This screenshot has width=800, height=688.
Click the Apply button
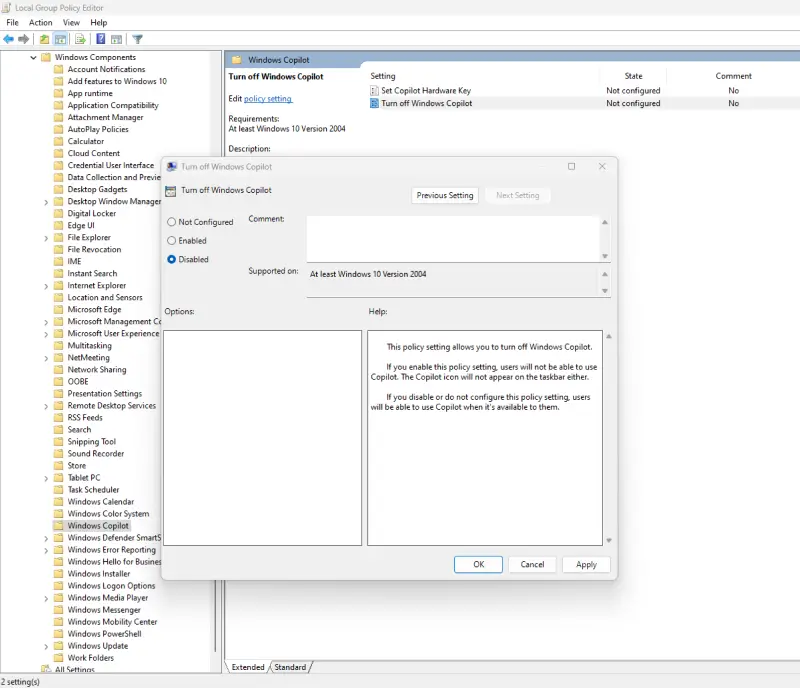586,564
